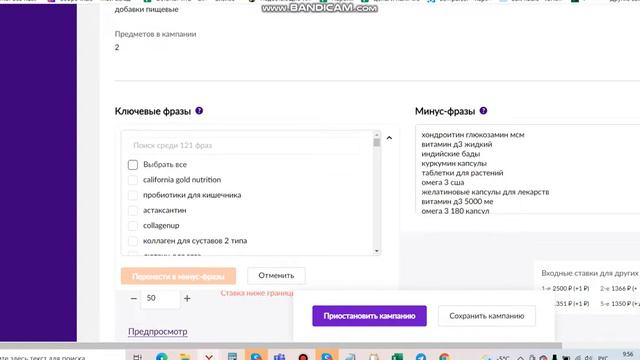The height and width of the screenshot is (360, 640).
Task: Click the Отменить button
Action: 276,276
